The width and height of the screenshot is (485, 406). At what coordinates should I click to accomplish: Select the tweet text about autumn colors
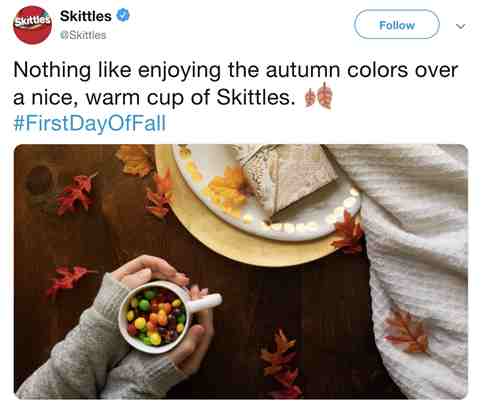pos(235,84)
